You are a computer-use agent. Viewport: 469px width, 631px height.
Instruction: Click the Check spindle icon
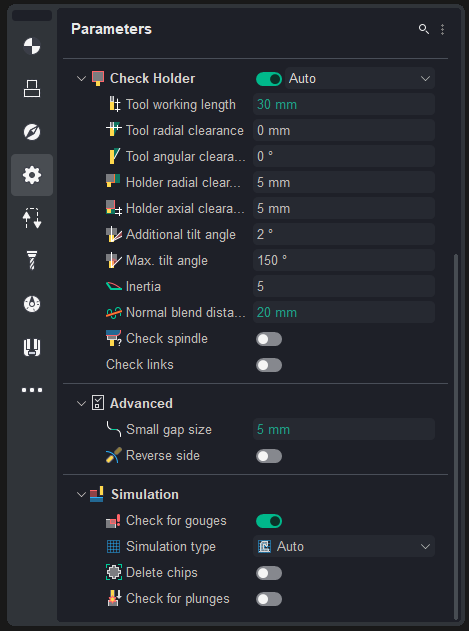pyautogui.click(x=114, y=338)
